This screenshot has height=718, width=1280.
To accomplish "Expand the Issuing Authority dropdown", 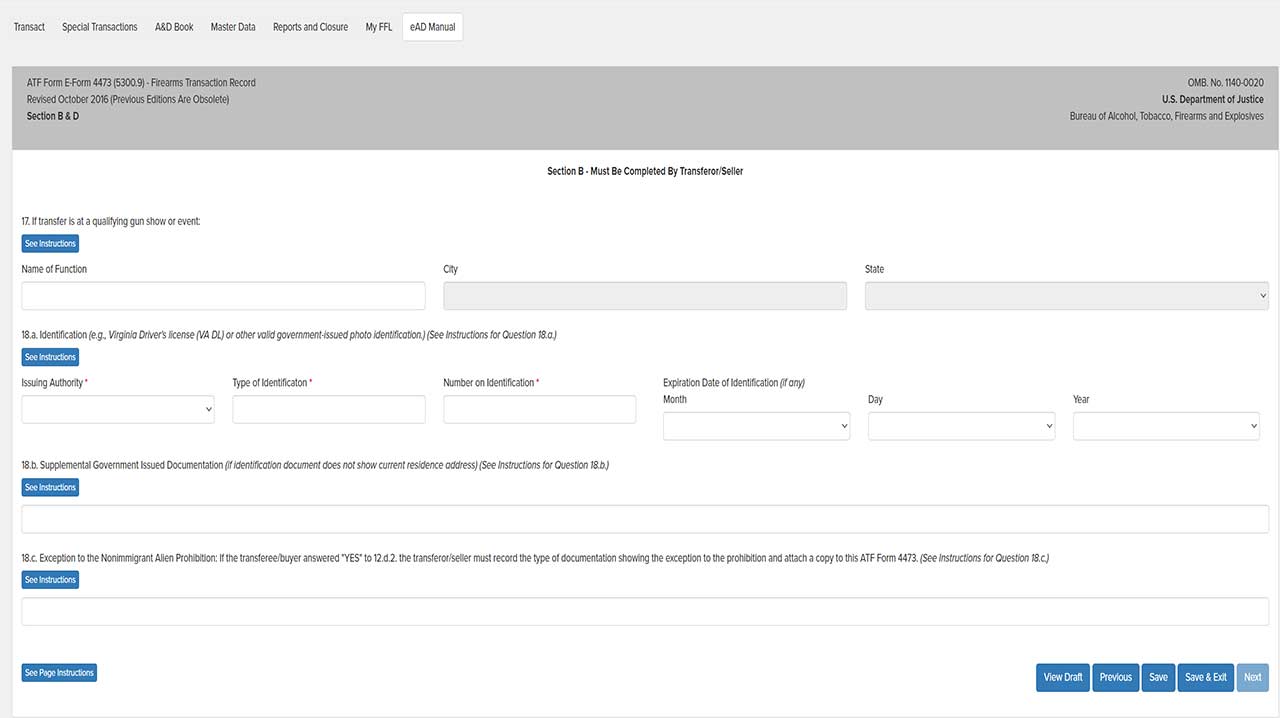I will [118, 410].
